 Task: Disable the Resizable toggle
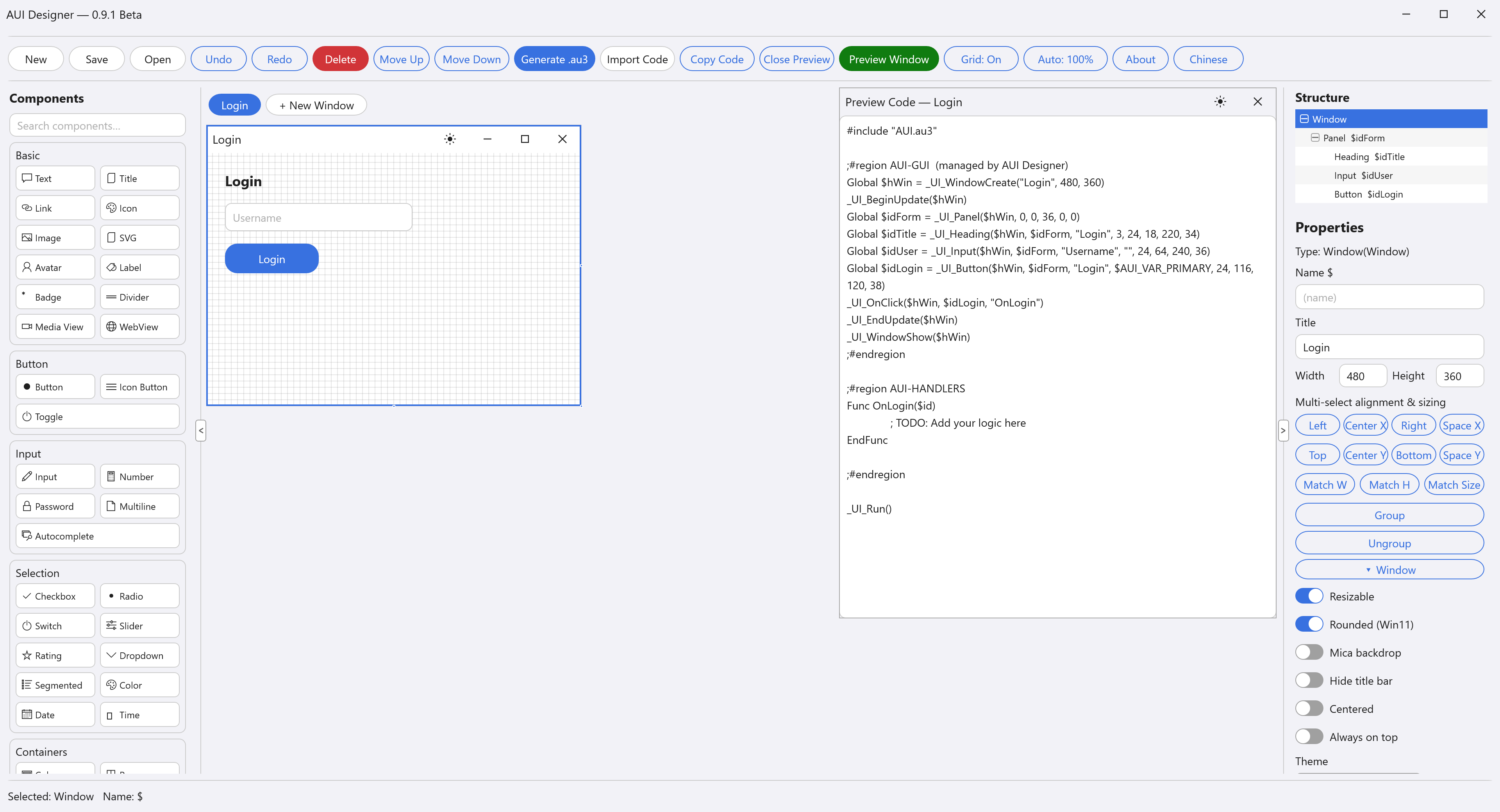tap(1309, 596)
